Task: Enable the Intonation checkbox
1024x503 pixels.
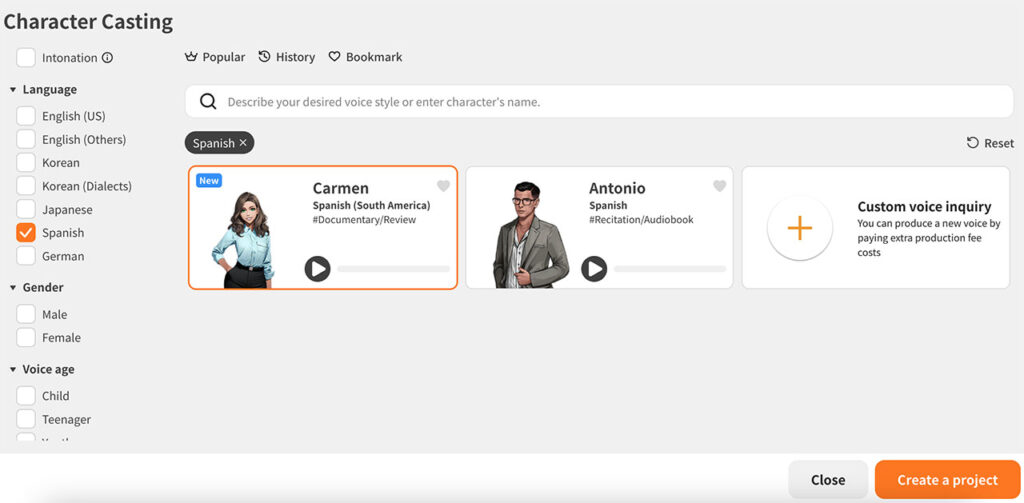Action: tap(26, 57)
